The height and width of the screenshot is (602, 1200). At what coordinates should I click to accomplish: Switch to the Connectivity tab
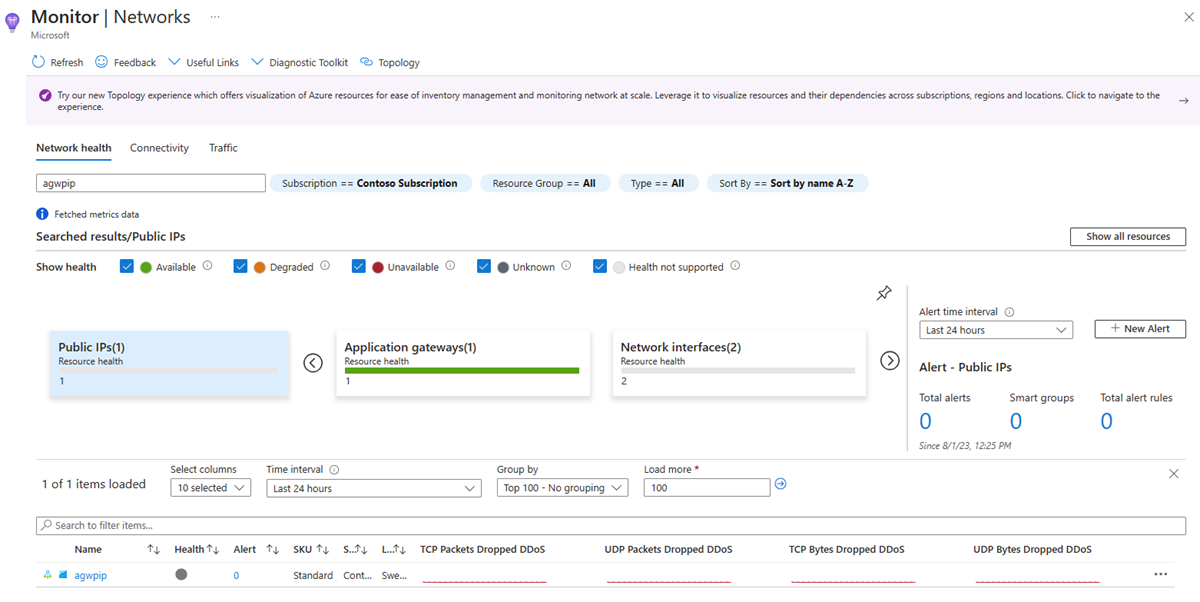click(159, 147)
